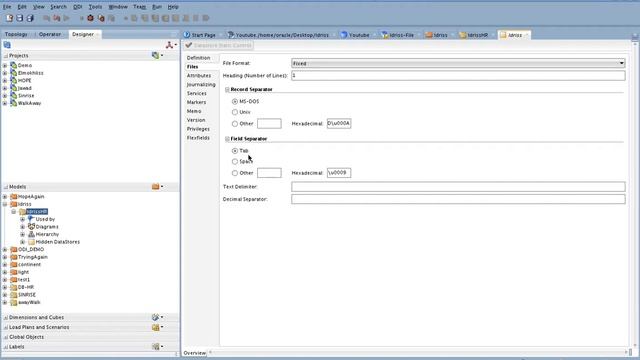Select MS-DOS record separator

tap(235, 101)
